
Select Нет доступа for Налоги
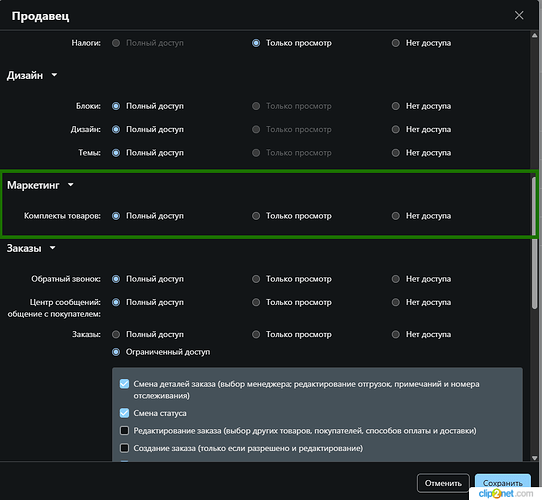coord(395,43)
